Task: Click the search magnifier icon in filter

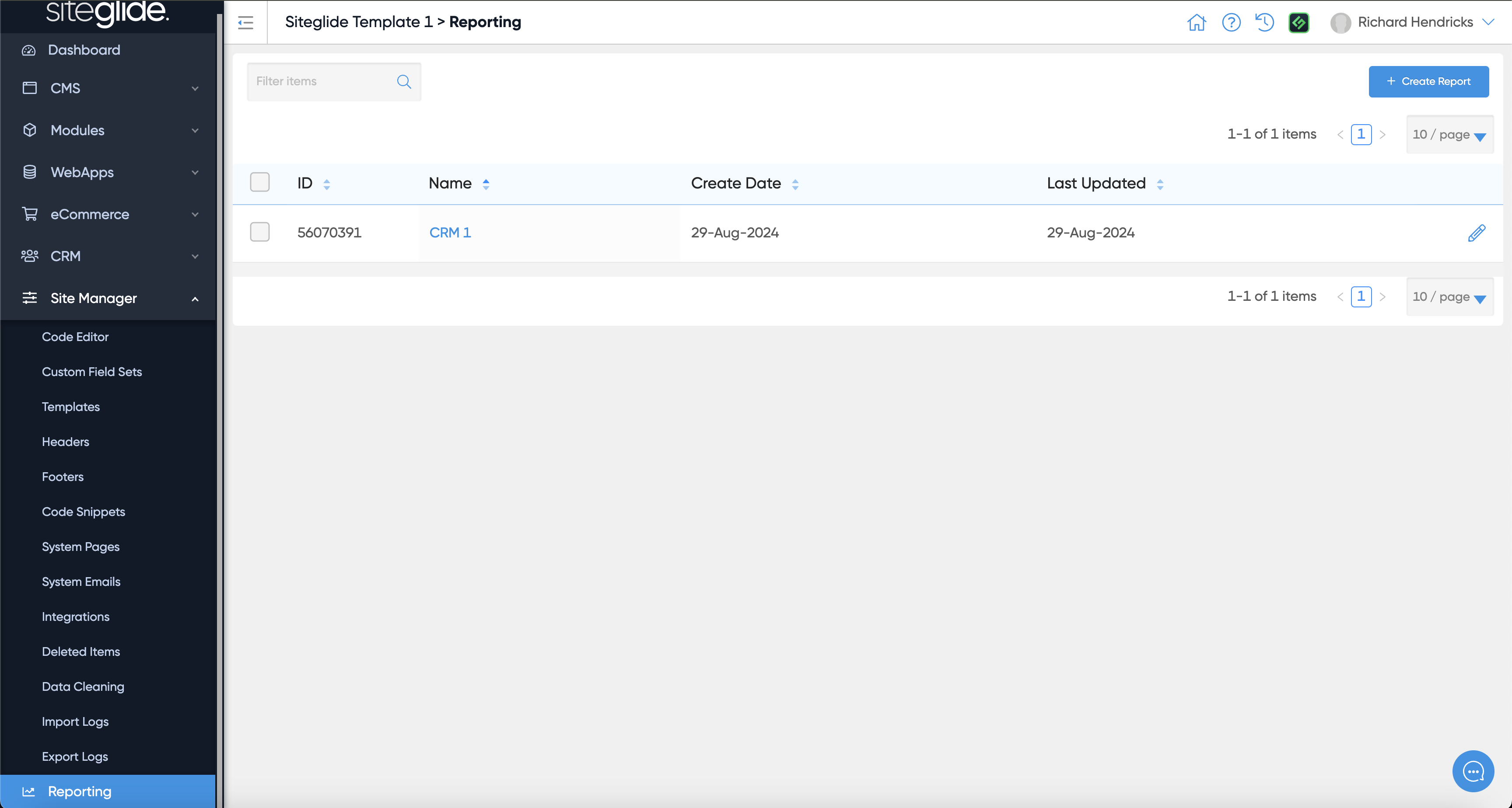Action: (x=404, y=82)
